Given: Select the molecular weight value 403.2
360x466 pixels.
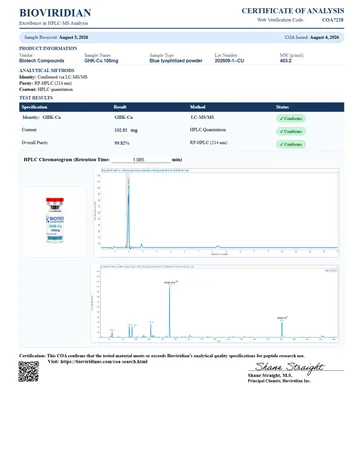Looking at the screenshot, I should point(285,61).
